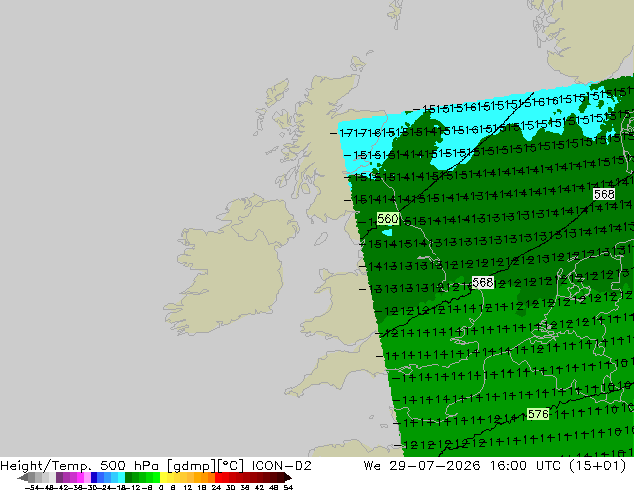Image resolution: width=634 pixels, height=490 pixels.
Task: Click the 560 contour label
Action: pos(388,219)
